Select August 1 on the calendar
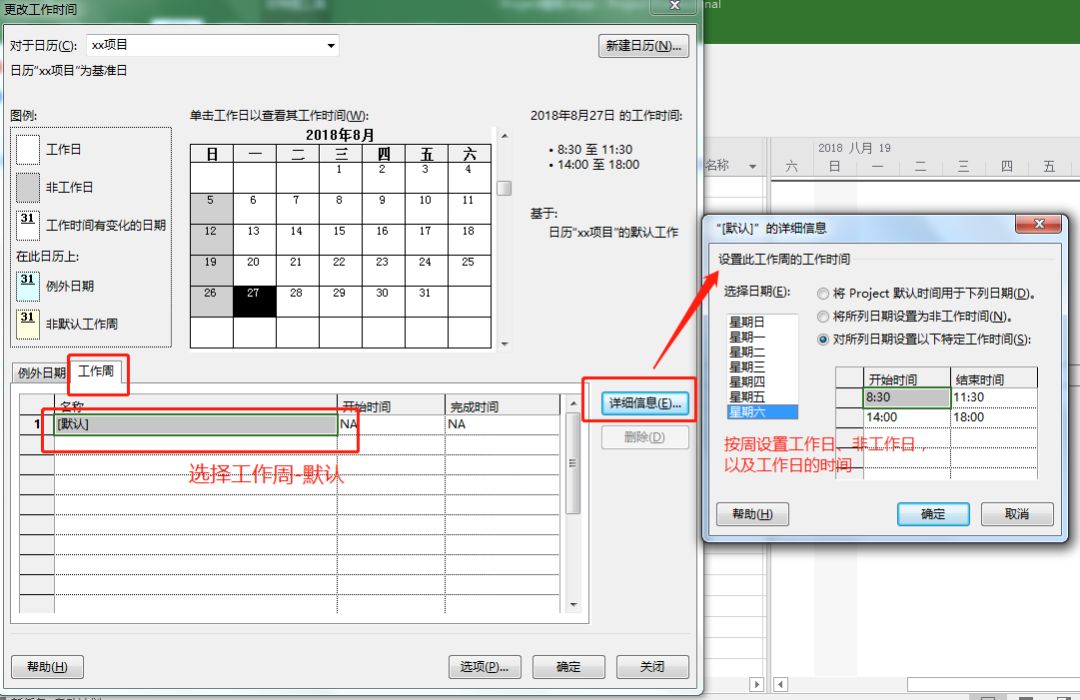This screenshot has height=700, width=1080. (x=340, y=177)
